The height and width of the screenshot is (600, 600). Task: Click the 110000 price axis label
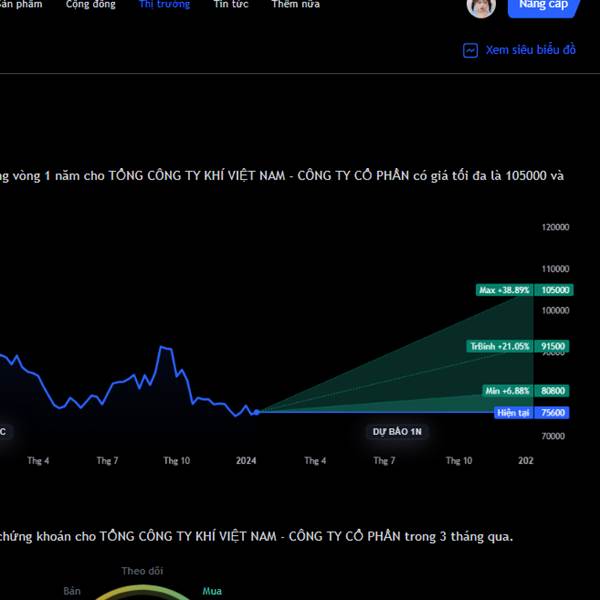(x=555, y=269)
